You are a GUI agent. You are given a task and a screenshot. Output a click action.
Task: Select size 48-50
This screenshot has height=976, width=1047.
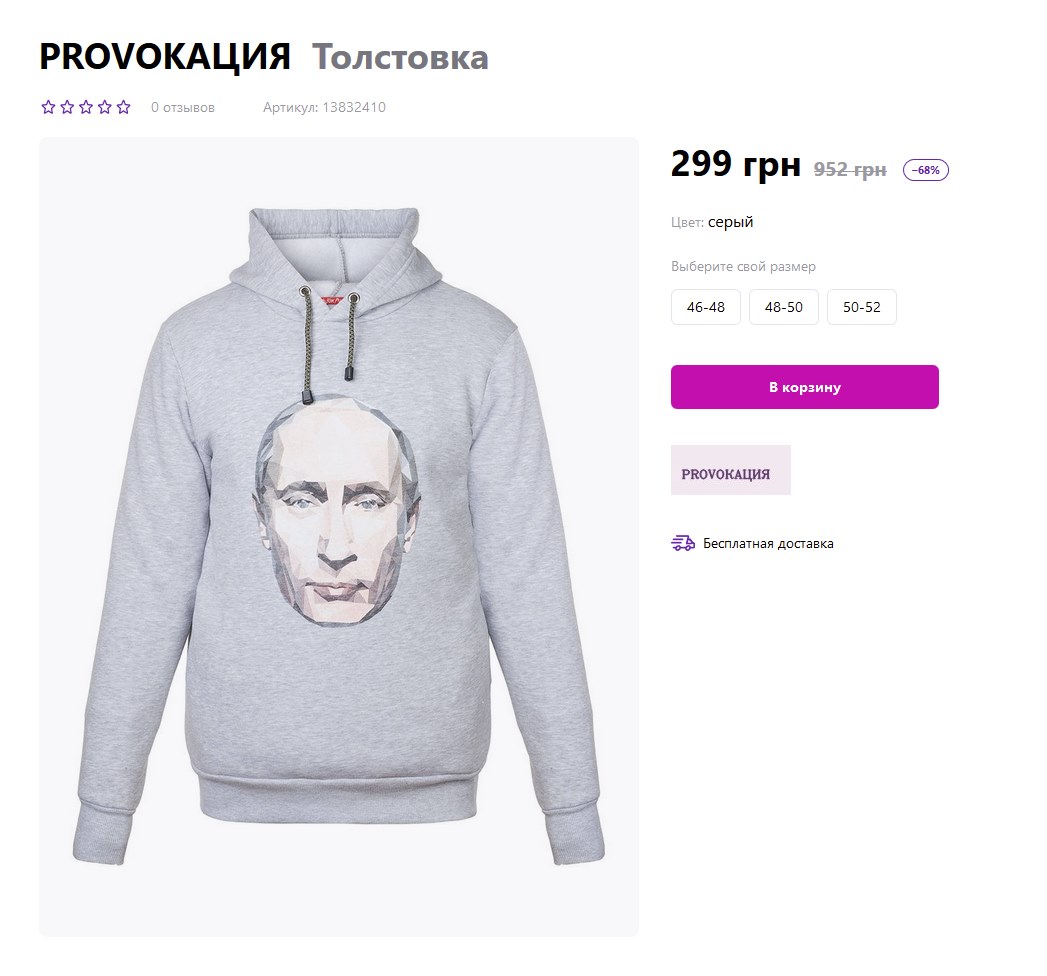784,307
